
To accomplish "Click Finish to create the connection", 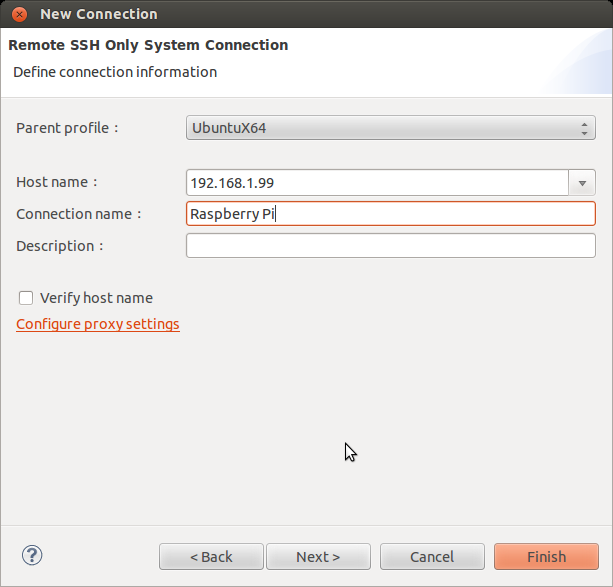I will (x=546, y=557).
